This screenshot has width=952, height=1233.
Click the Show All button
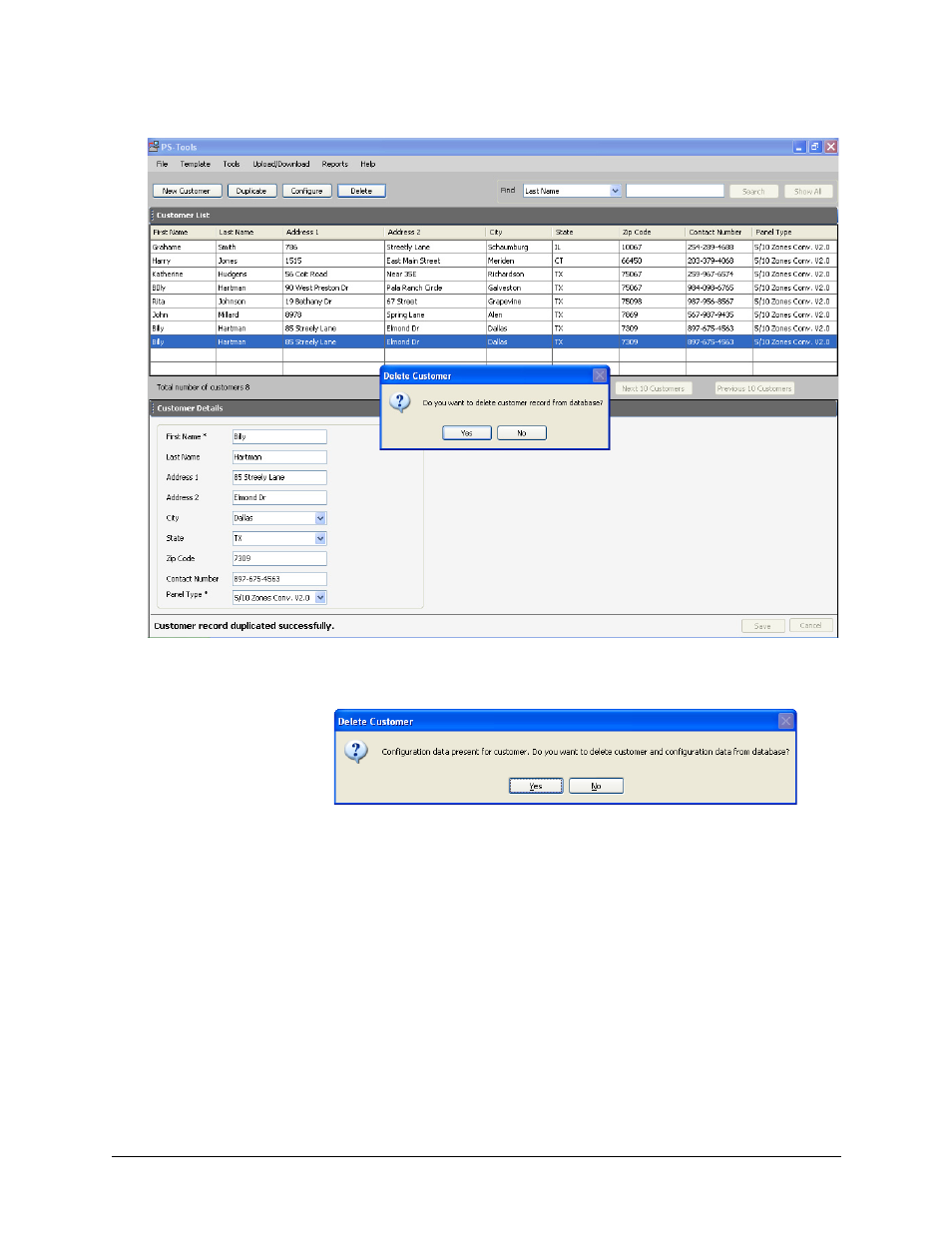point(808,192)
